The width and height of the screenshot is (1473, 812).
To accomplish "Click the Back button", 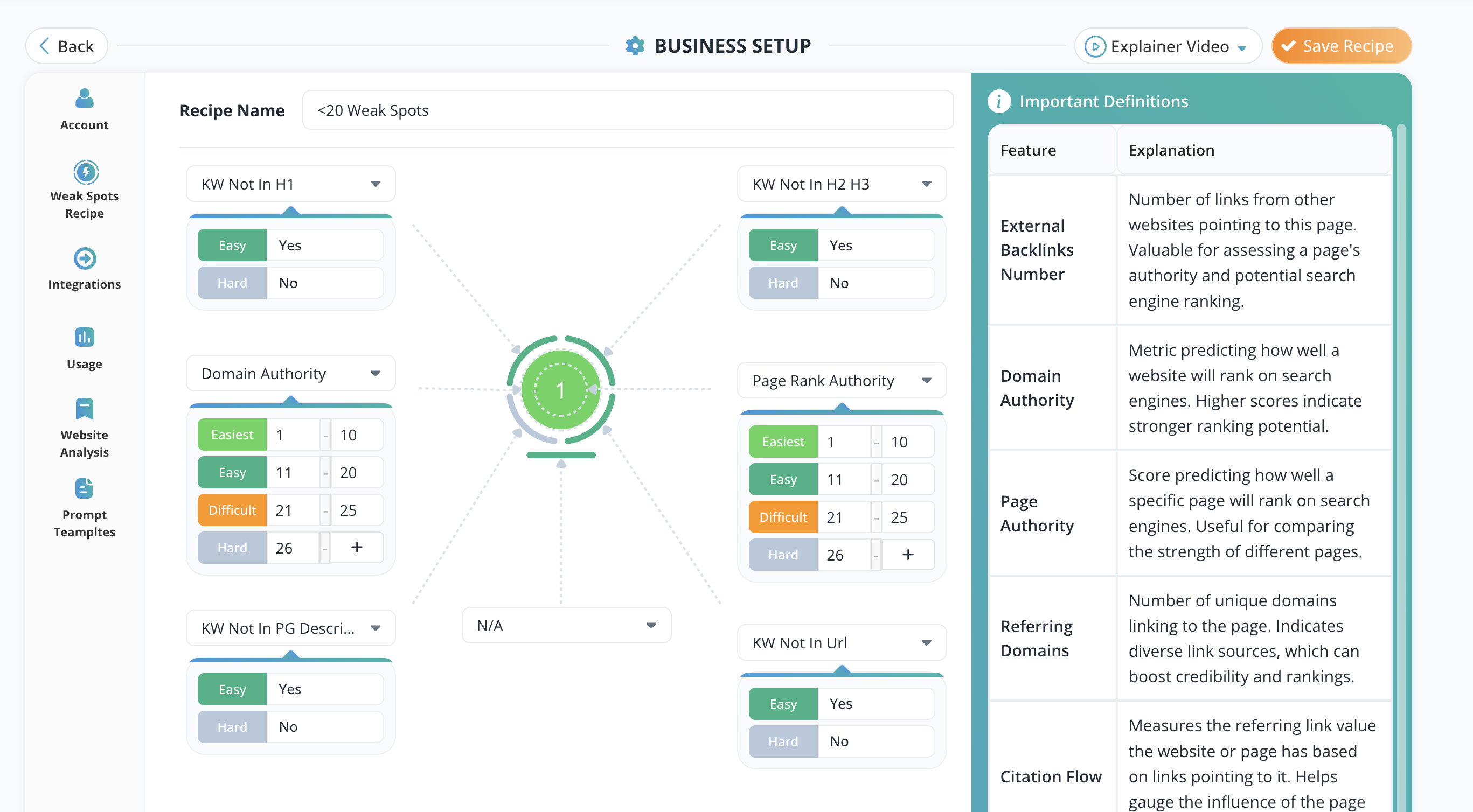I will 67,46.
